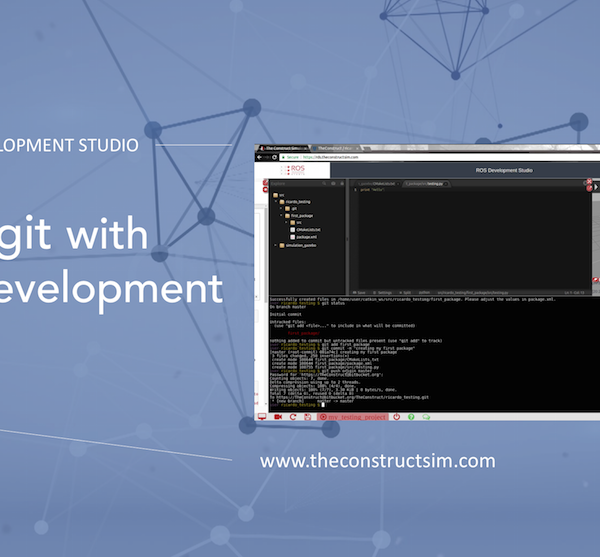This screenshot has width=600, height=557.
Task: Click the green help question icon
Action: coord(411,417)
